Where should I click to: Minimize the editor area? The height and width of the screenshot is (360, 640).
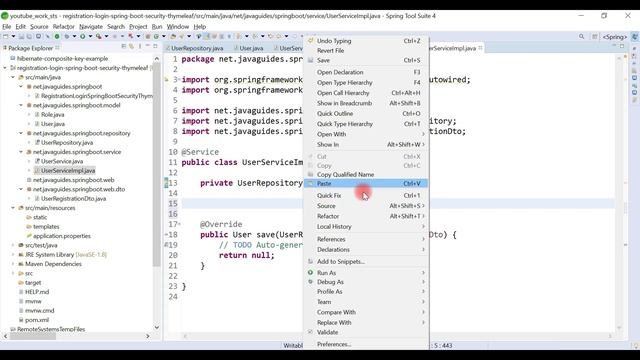(614, 46)
